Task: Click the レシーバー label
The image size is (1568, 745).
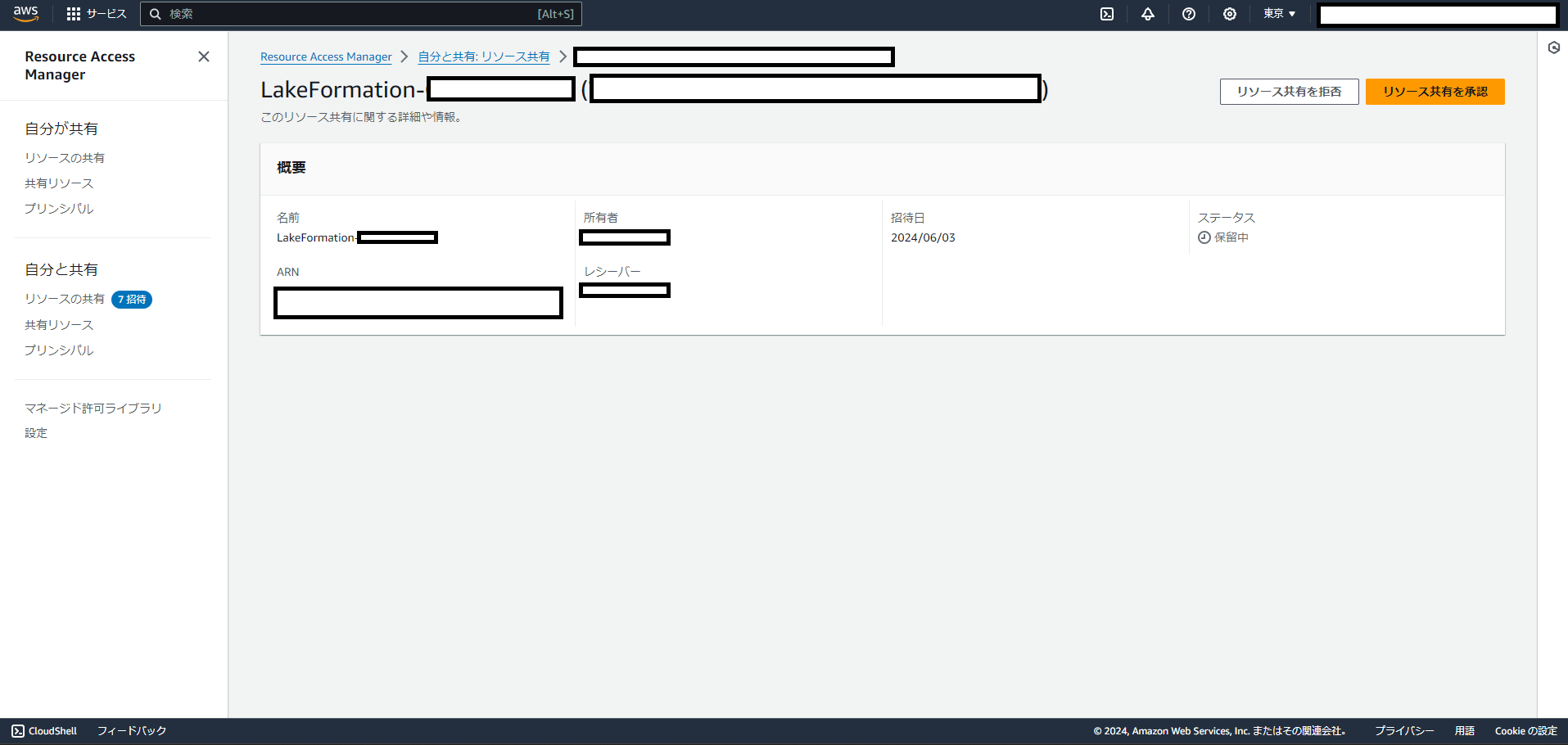Action: pos(612,272)
